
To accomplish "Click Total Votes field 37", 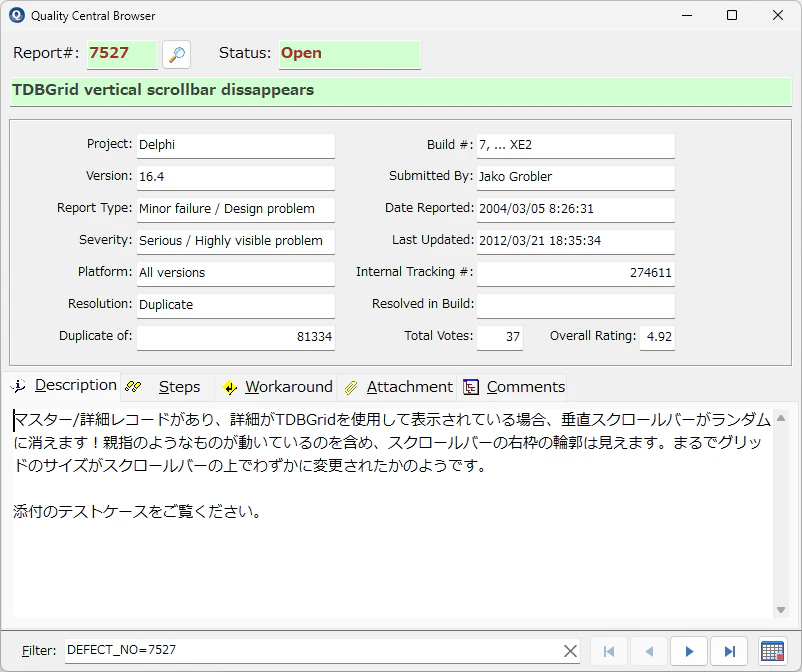I will (x=500, y=337).
